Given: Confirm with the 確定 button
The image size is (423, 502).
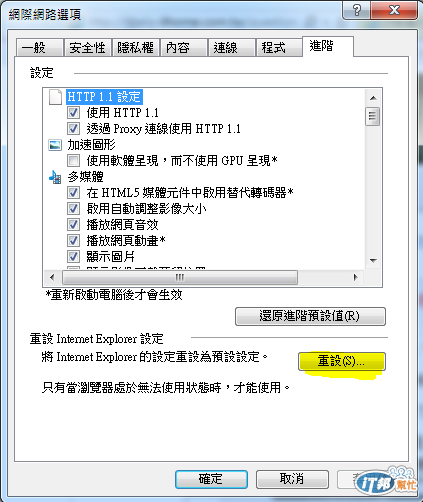Looking at the screenshot, I should 211,479.
